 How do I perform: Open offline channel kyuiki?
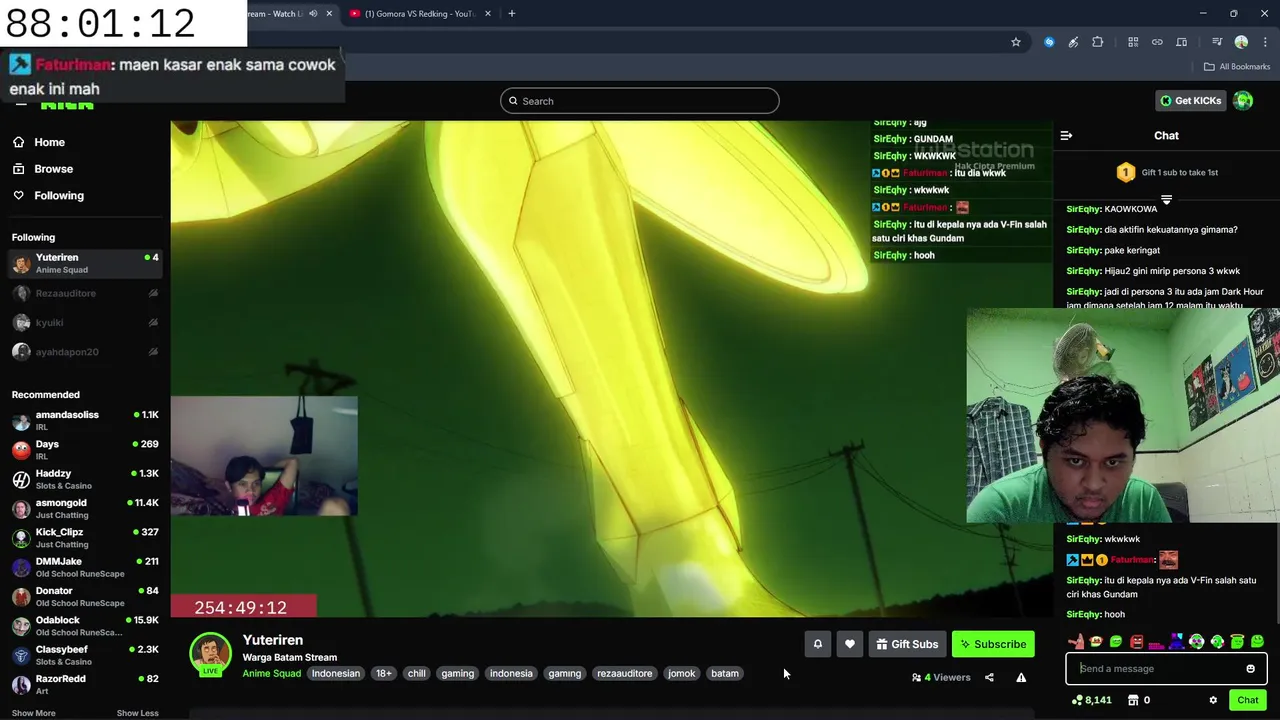(x=84, y=322)
